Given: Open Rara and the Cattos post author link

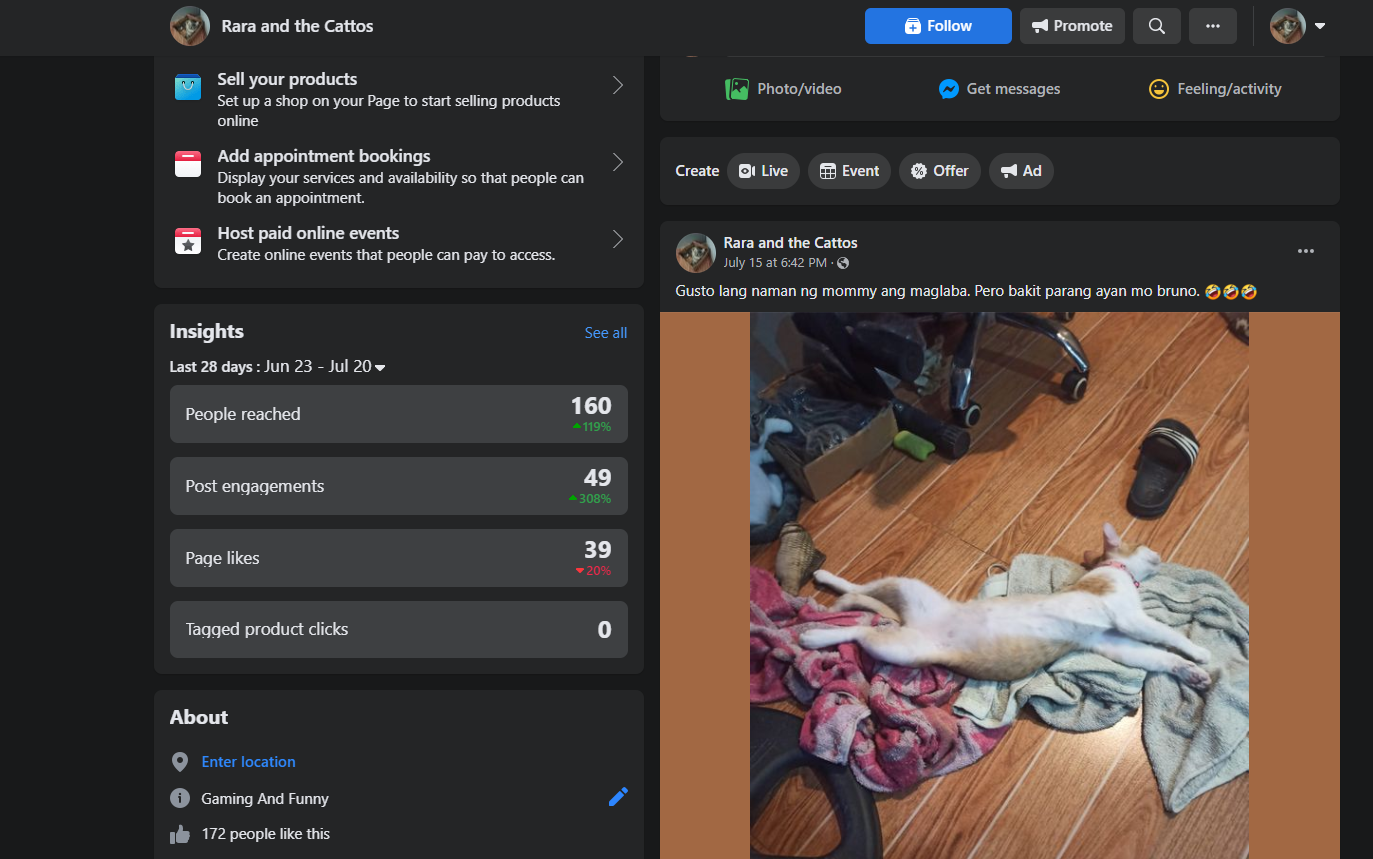Looking at the screenshot, I should [790, 243].
